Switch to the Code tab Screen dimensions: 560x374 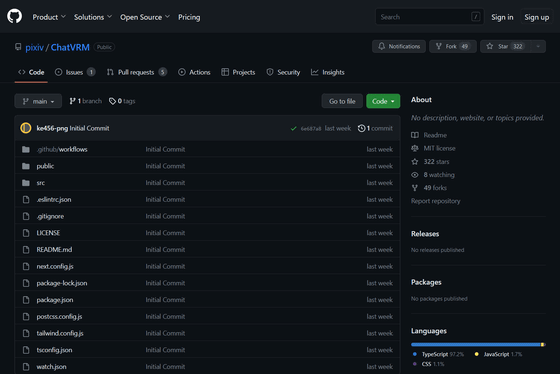(31, 72)
